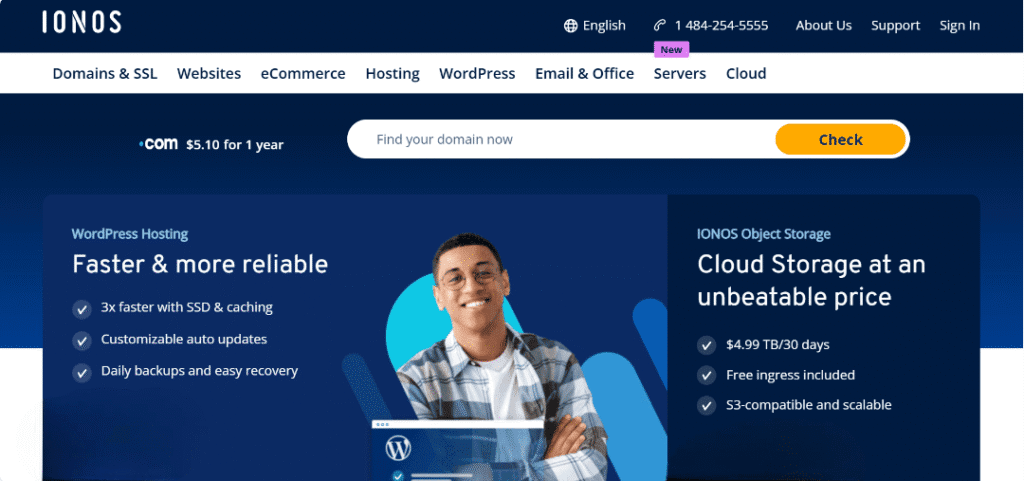Image resolution: width=1024 pixels, height=481 pixels.
Task: Click the Support link
Action: [895, 25]
